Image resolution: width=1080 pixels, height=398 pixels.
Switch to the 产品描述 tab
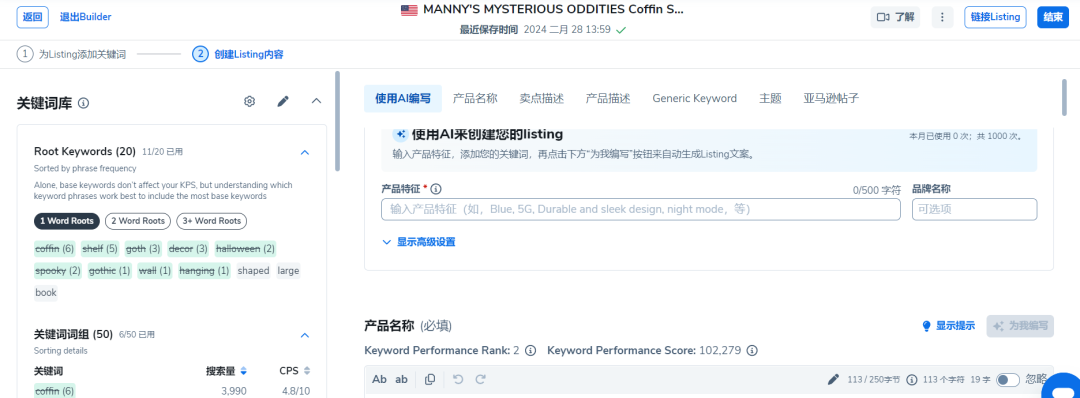pos(608,98)
